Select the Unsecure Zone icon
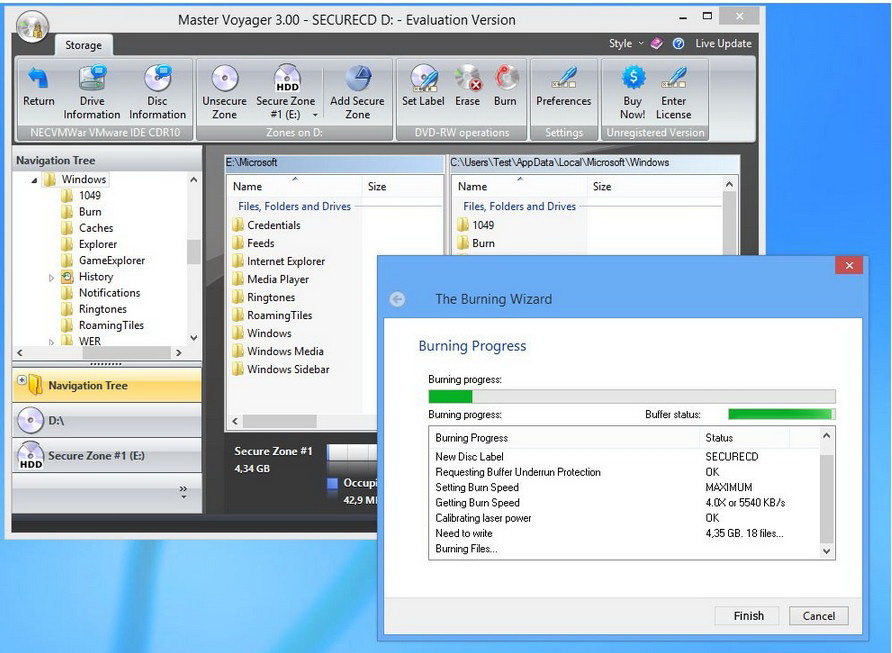The height and width of the screenshot is (653, 892). pyautogui.click(x=224, y=80)
